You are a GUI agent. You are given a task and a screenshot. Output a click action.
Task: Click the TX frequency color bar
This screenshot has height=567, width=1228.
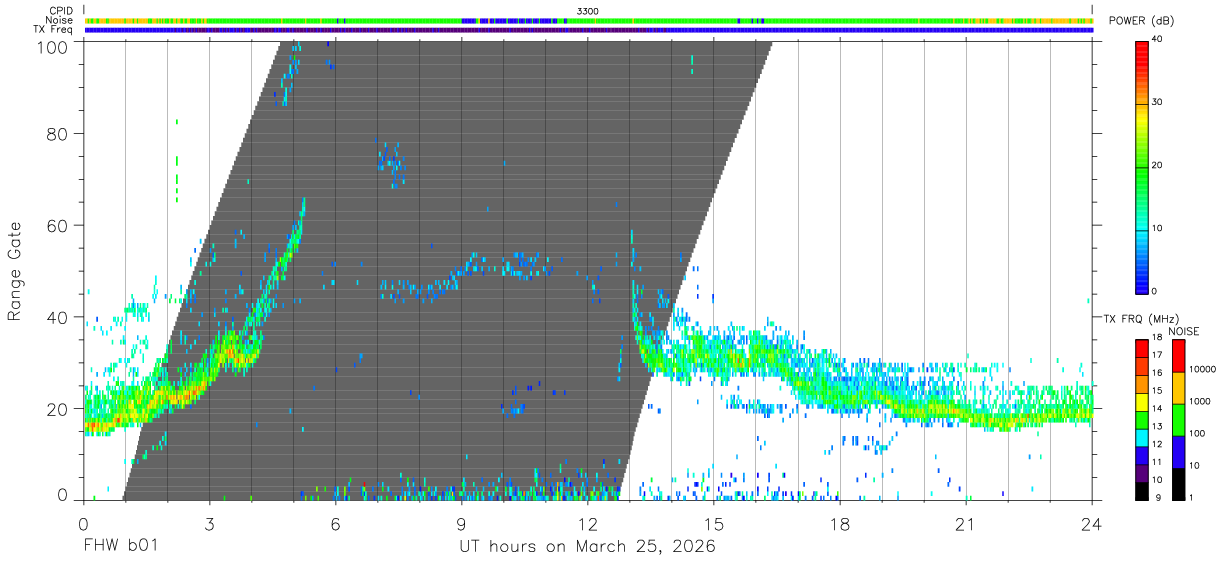[1142, 419]
